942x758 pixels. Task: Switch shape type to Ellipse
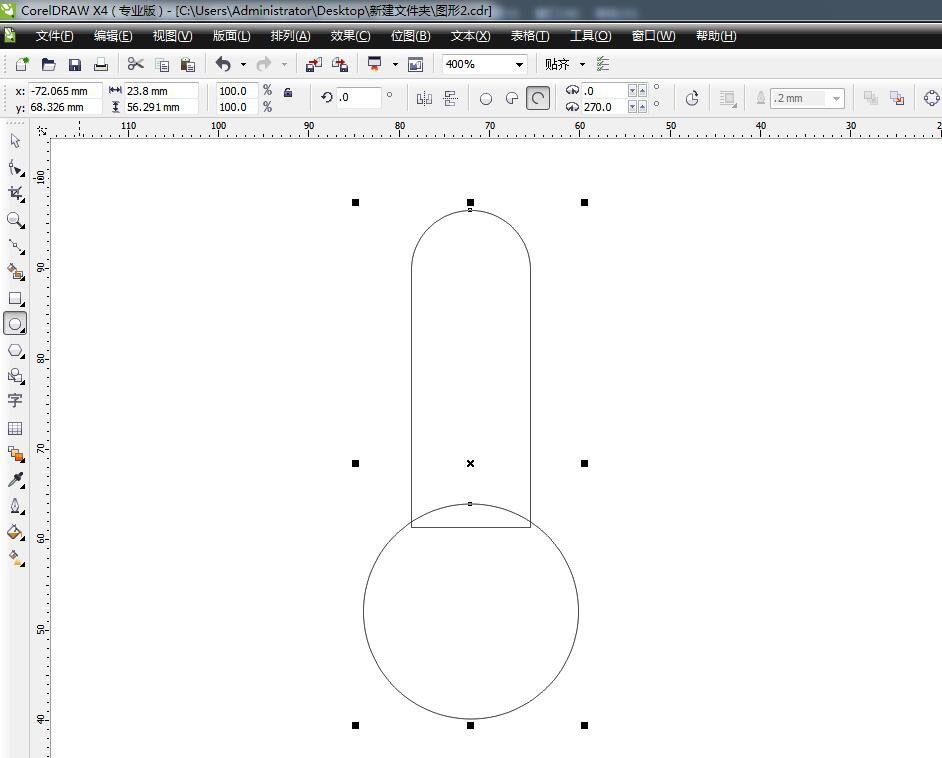pos(486,98)
